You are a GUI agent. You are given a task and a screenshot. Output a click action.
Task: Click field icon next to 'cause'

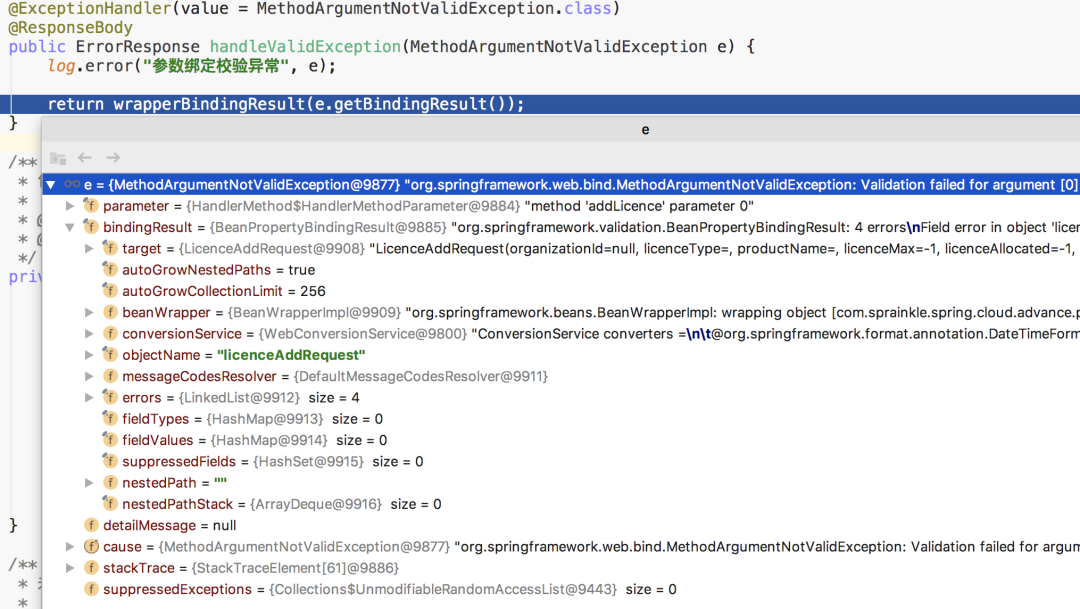91,547
